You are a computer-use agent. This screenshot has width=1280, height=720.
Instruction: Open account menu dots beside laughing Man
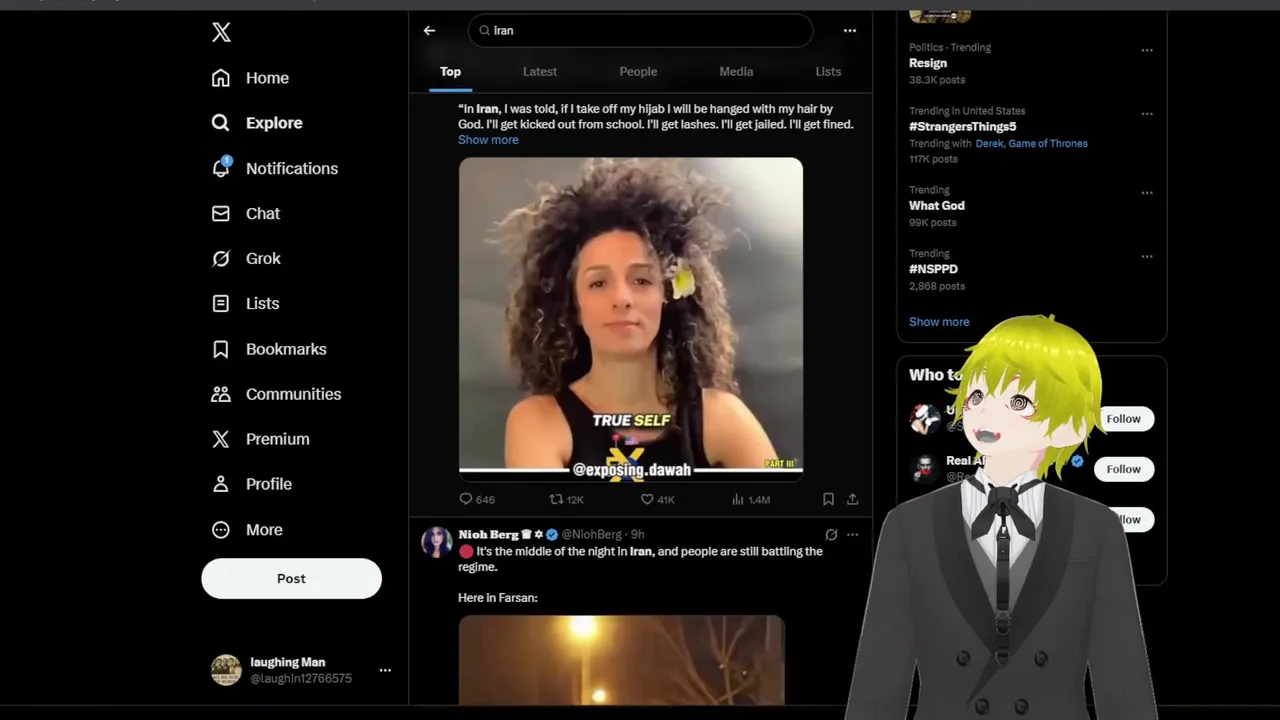click(x=385, y=670)
